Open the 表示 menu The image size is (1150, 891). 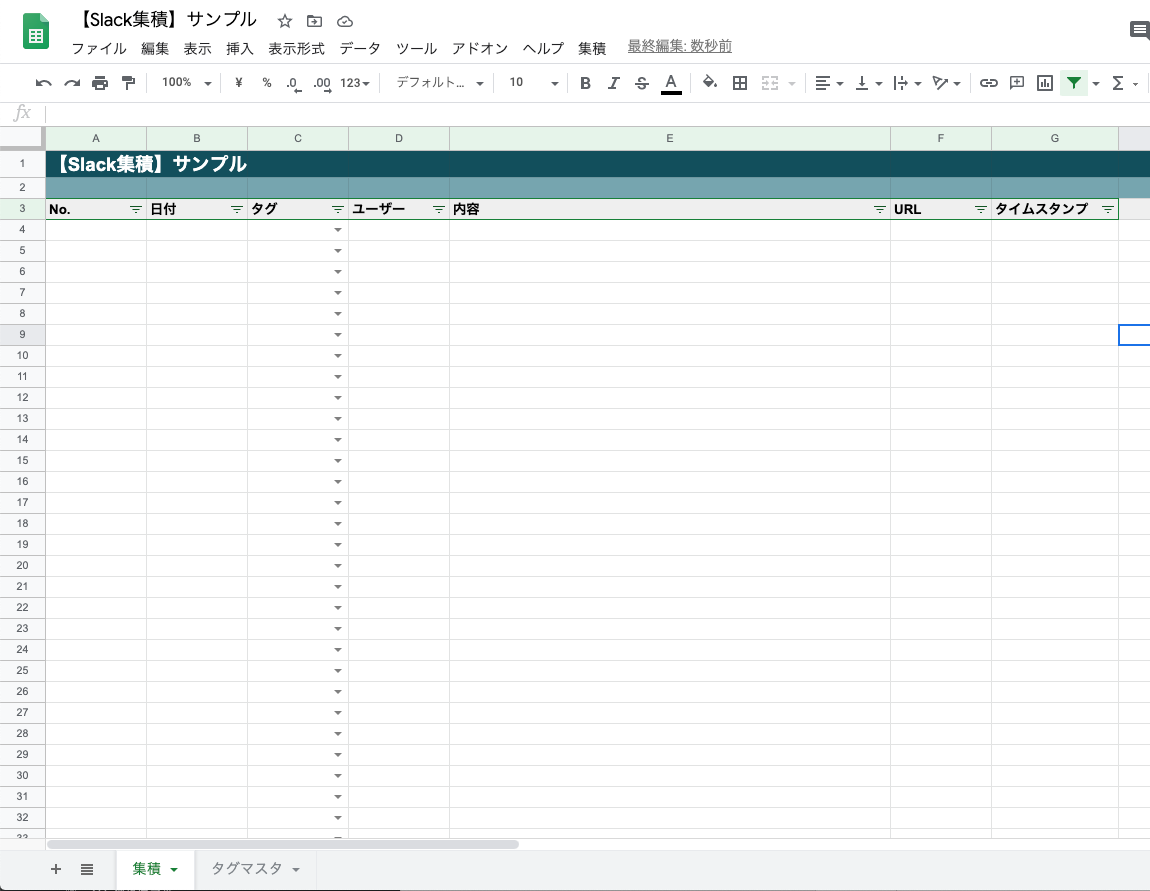(x=197, y=48)
